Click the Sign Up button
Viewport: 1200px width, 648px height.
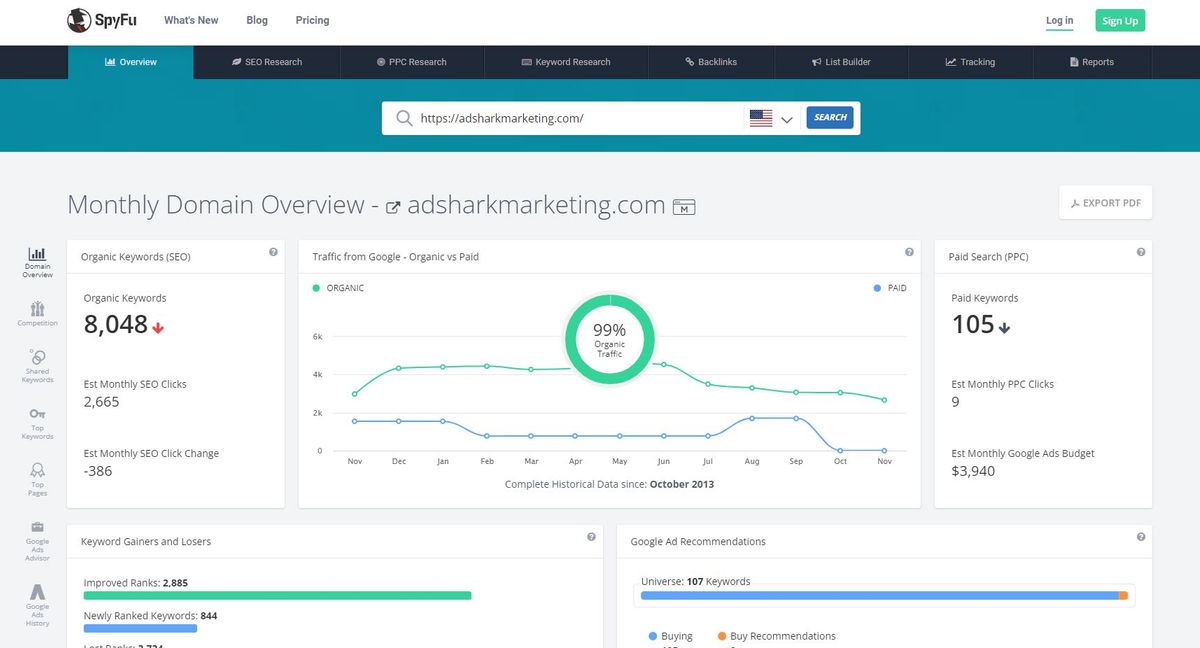[1119, 21]
